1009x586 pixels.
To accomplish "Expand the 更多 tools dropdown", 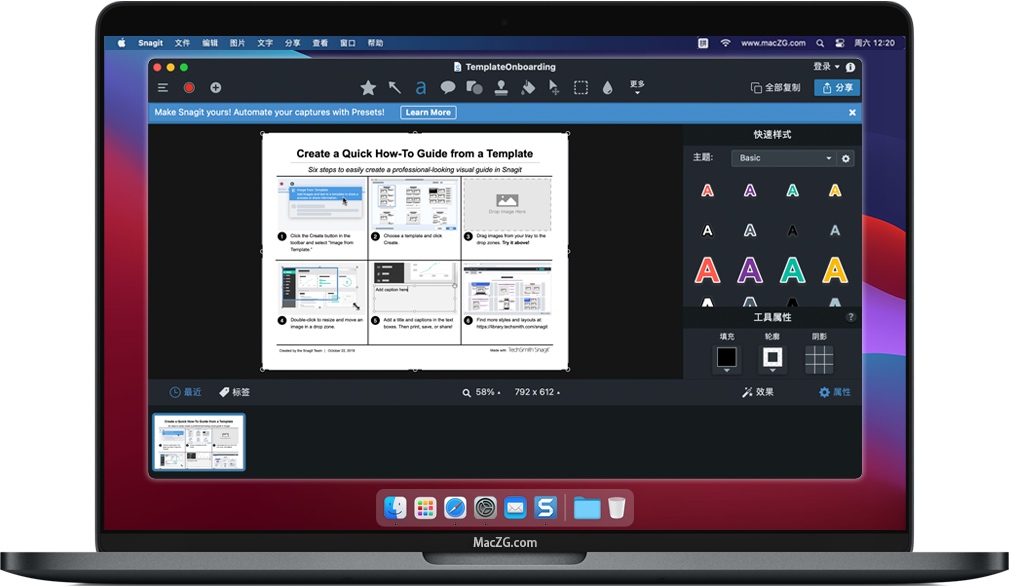I will point(636,87).
